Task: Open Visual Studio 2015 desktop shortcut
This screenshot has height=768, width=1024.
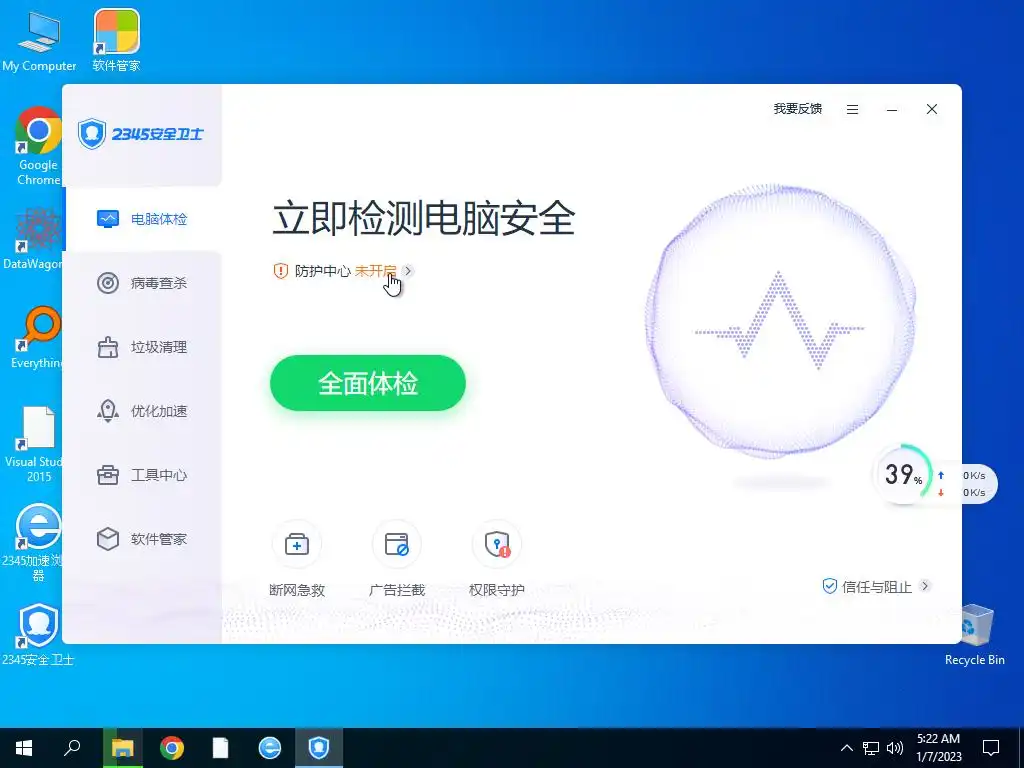Action: pyautogui.click(x=36, y=444)
